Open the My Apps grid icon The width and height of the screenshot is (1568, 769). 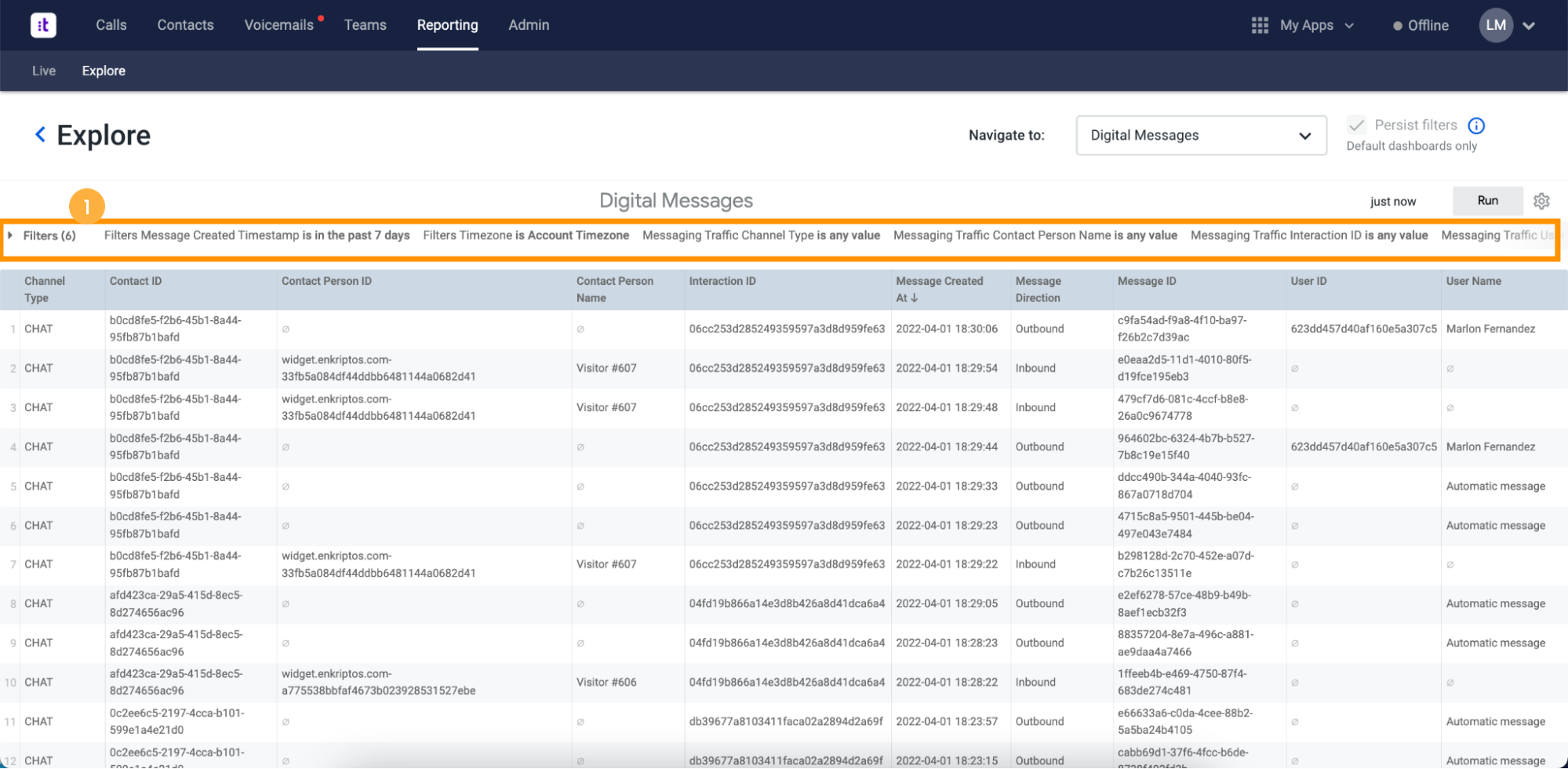tap(1260, 25)
